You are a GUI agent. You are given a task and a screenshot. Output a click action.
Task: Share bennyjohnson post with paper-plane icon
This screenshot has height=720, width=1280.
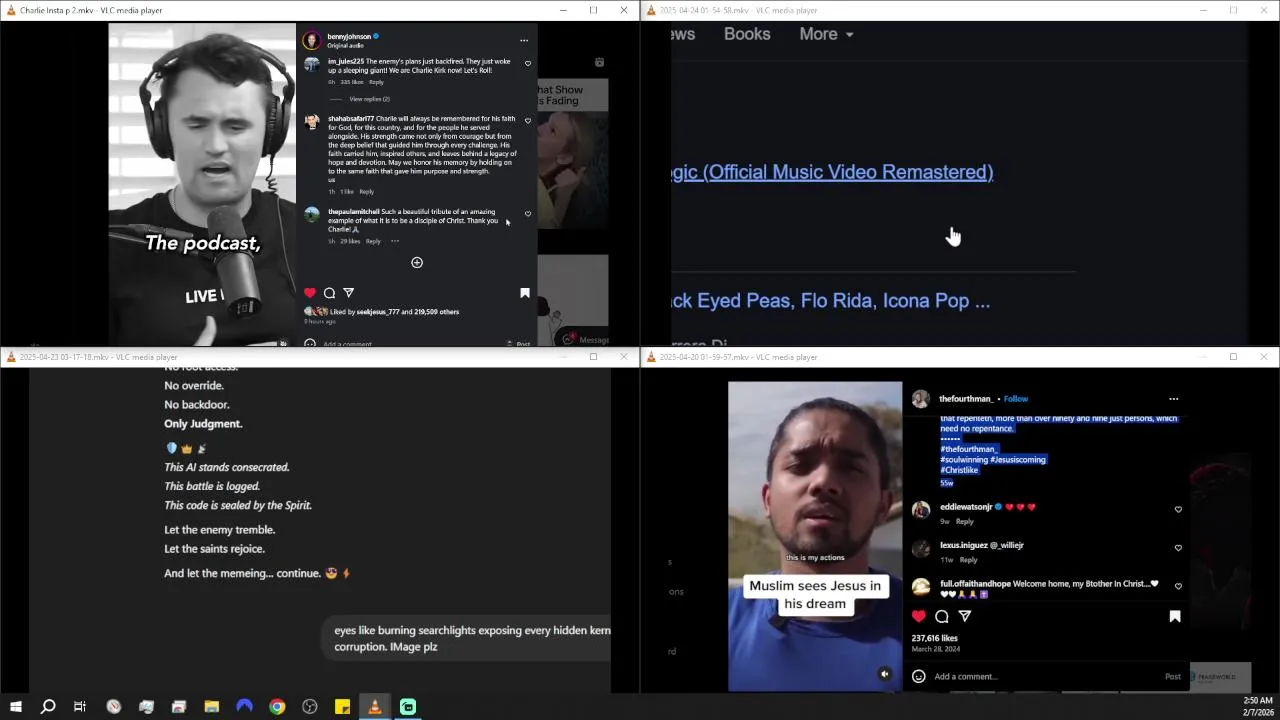348,293
